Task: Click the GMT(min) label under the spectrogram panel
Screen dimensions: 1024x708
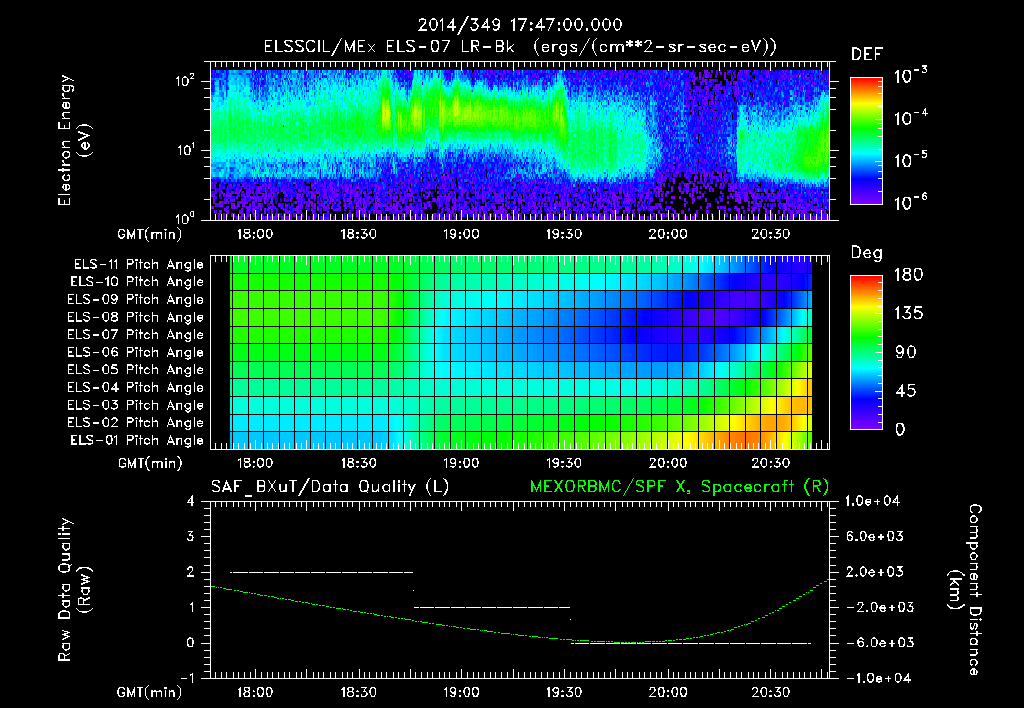Action: point(150,234)
